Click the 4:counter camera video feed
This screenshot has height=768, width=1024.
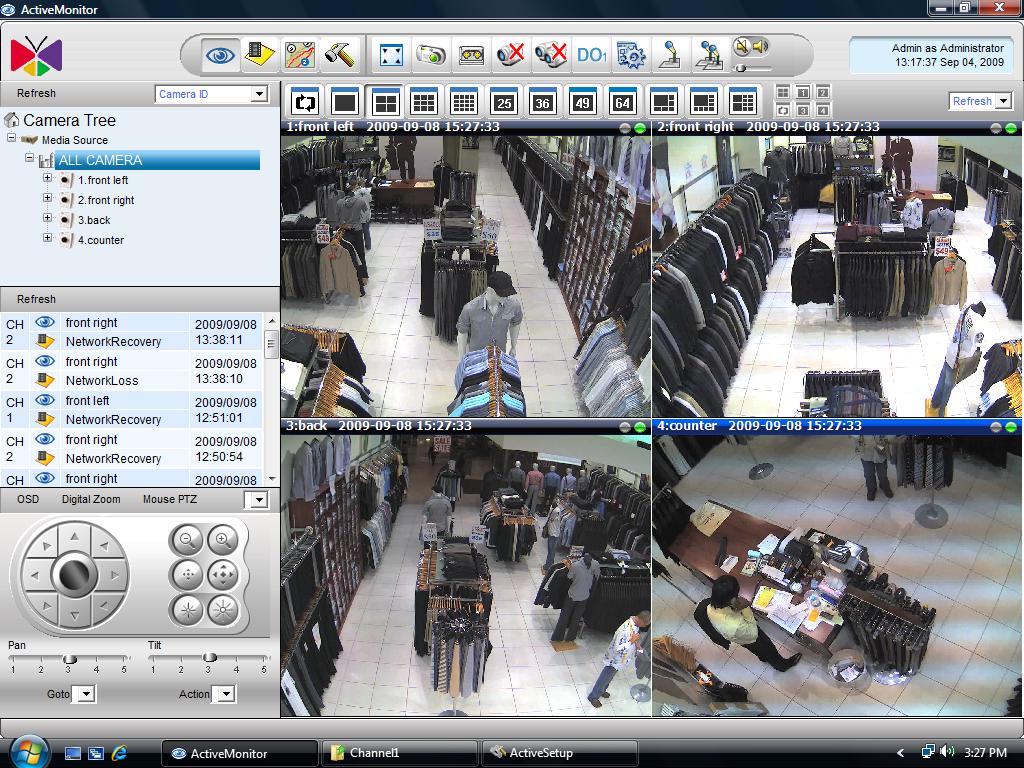click(836, 575)
